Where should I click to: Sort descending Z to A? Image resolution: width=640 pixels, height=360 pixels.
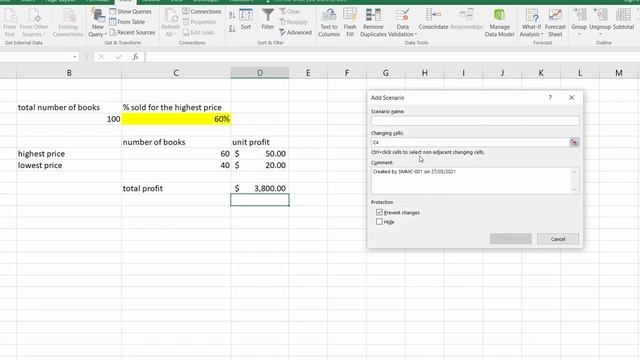(x=232, y=29)
